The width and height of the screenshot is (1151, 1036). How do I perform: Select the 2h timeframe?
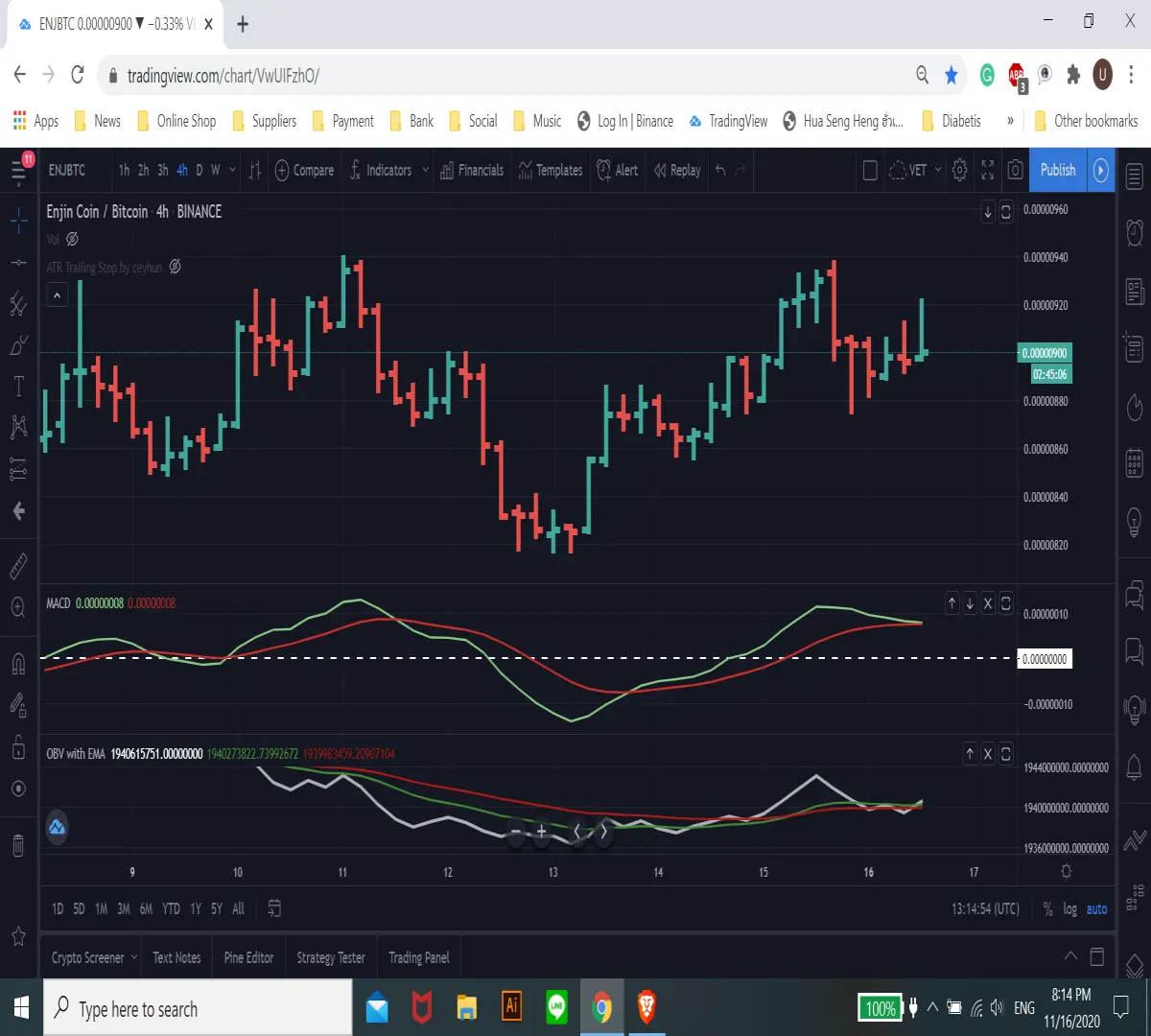point(143,170)
